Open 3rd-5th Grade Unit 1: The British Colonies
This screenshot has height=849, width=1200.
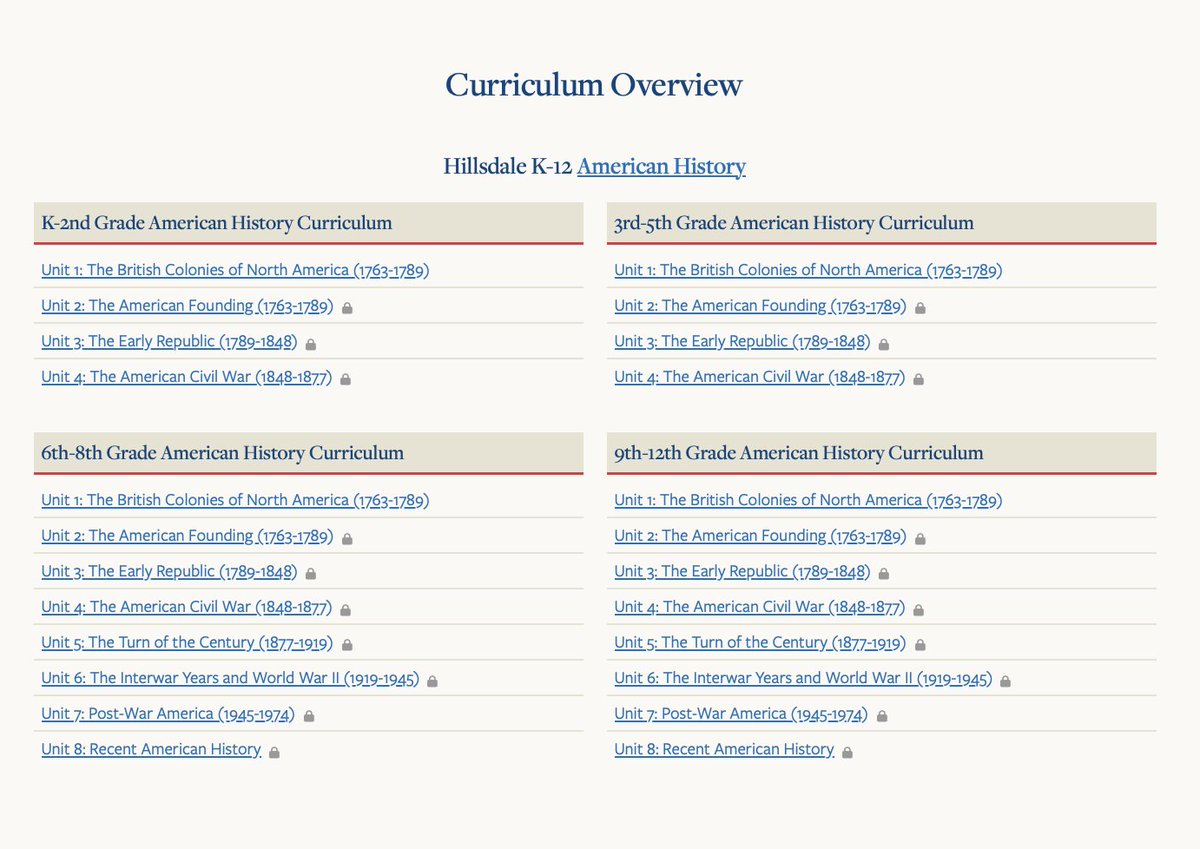tap(808, 270)
